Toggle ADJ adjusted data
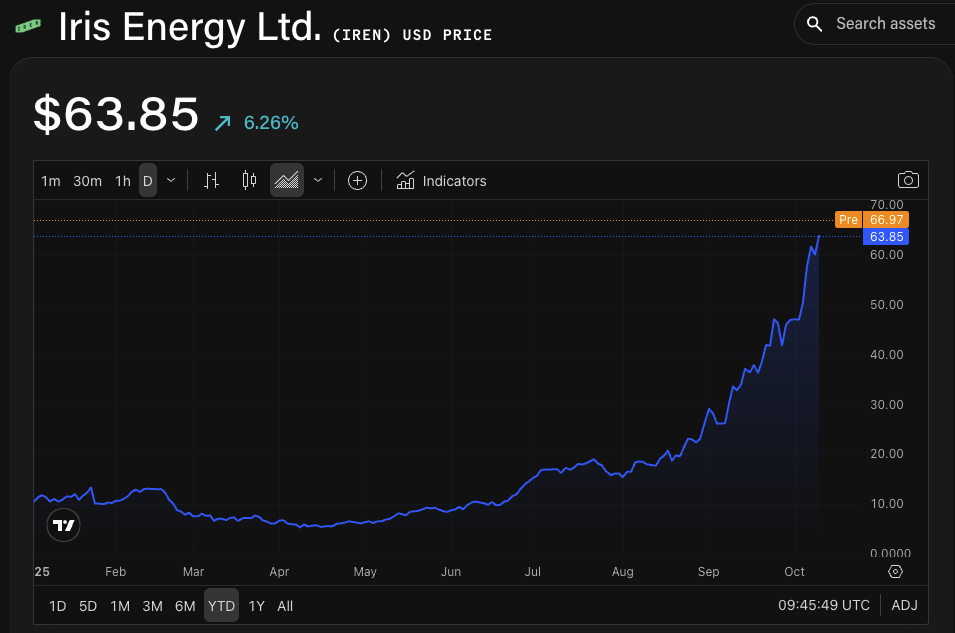This screenshot has height=633, width=955. pos(904,605)
